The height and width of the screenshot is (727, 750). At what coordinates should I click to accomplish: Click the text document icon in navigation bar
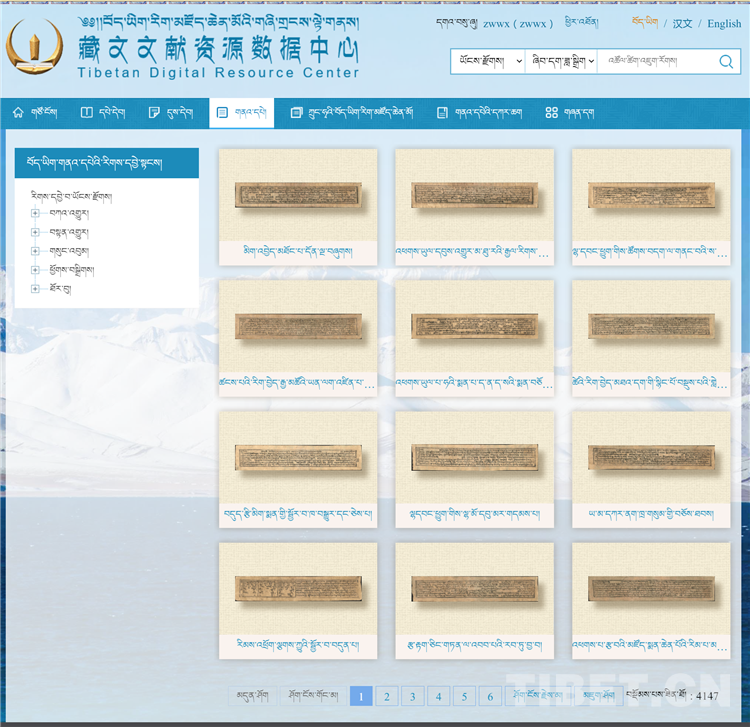(442, 113)
